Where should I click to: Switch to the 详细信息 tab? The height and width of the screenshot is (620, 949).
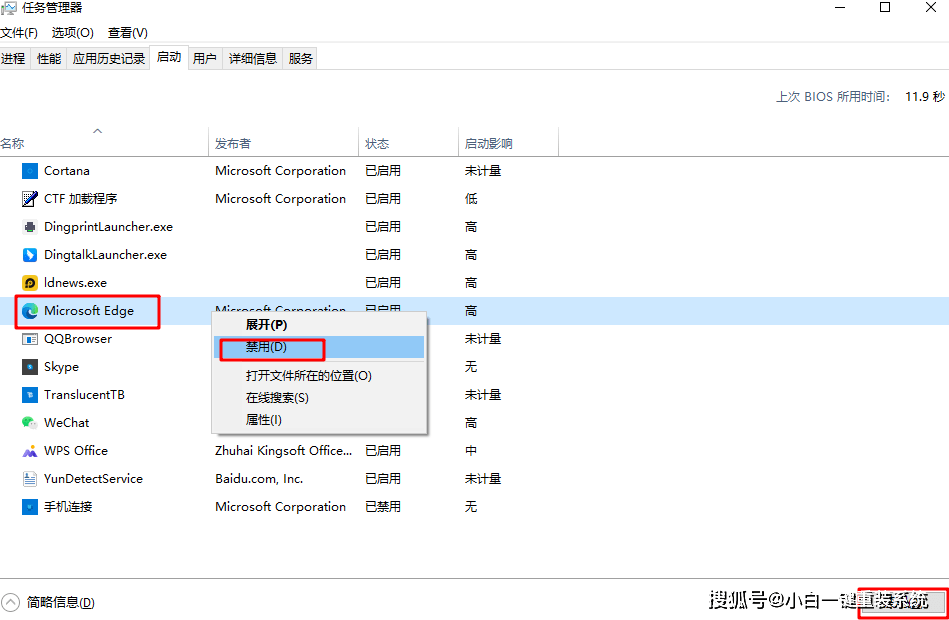coord(252,59)
